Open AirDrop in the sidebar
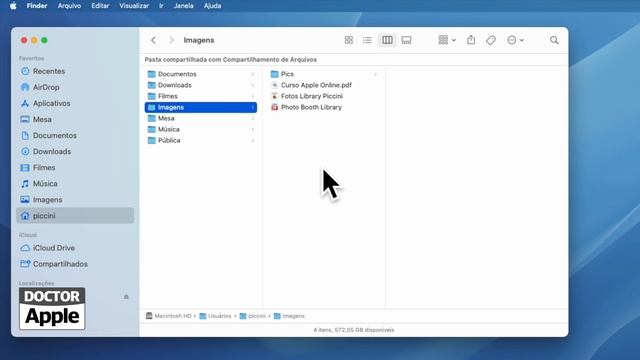 (x=75, y=87)
